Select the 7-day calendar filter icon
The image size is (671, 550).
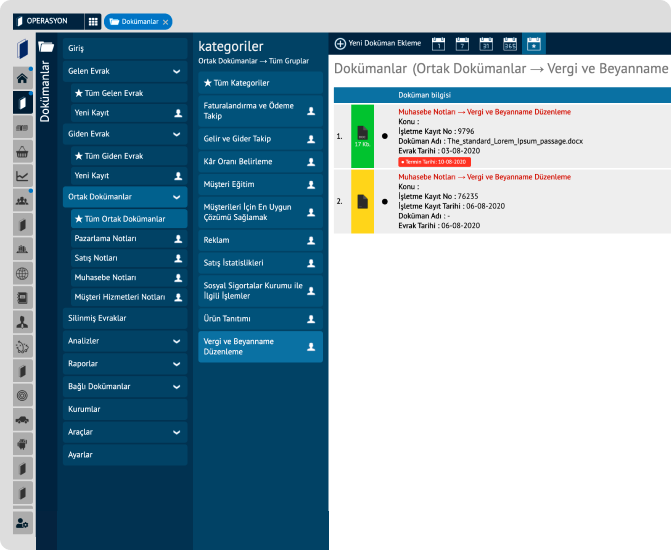[x=462, y=44]
